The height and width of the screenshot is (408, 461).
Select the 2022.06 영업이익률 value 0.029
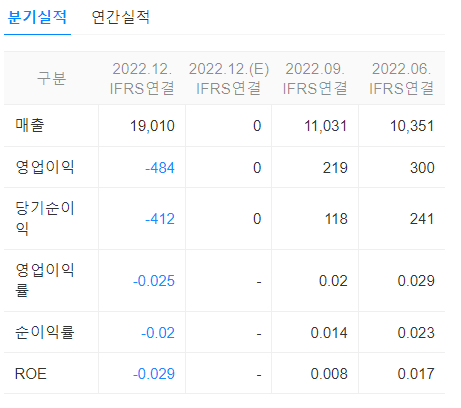(416, 281)
